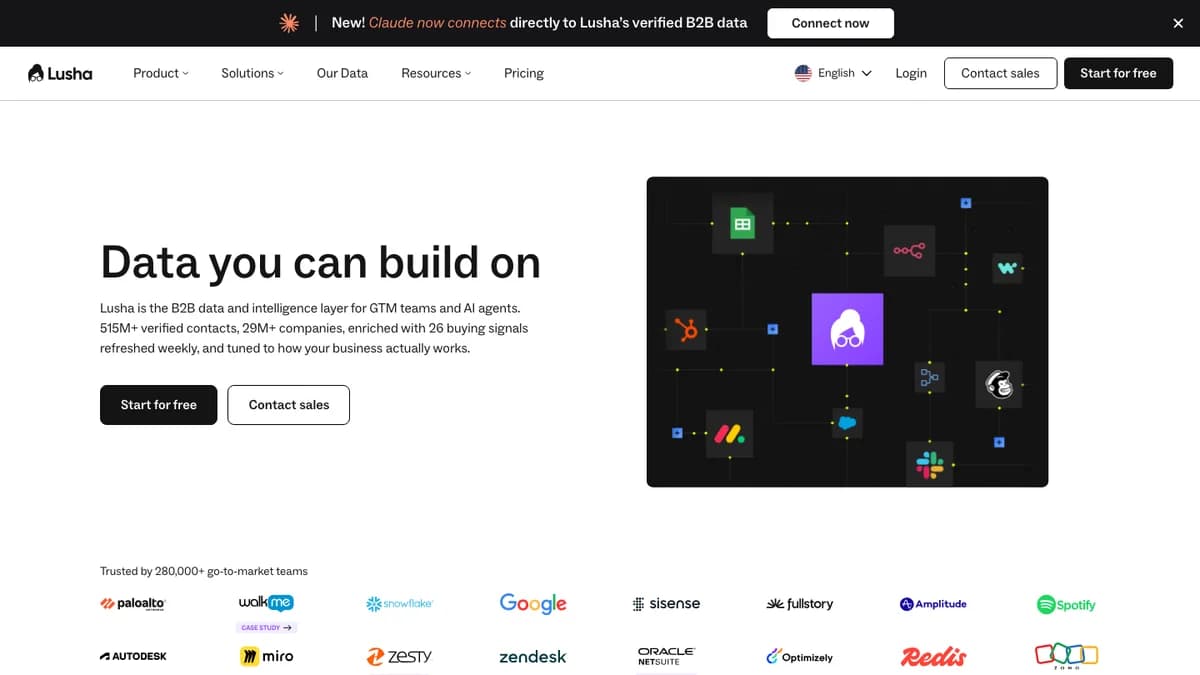Click the Google Sheets icon in the illustration

click(x=742, y=224)
